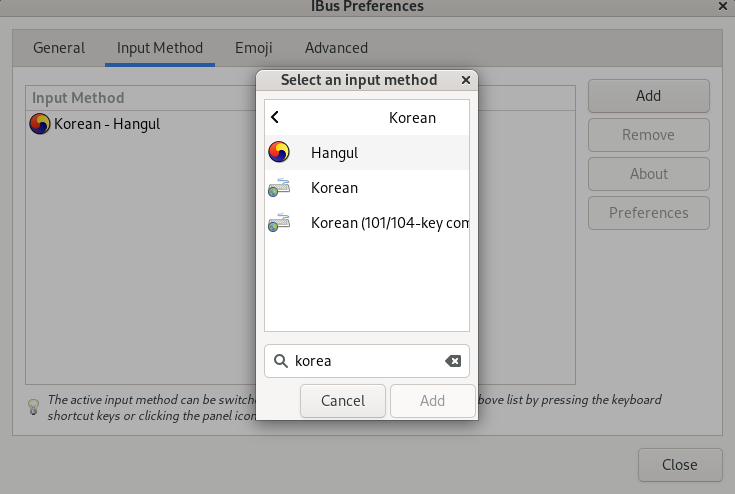The width and height of the screenshot is (735, 494).
Task: Select Korean (101/104-key compatible) layout
Action: [x=367, y=223]
